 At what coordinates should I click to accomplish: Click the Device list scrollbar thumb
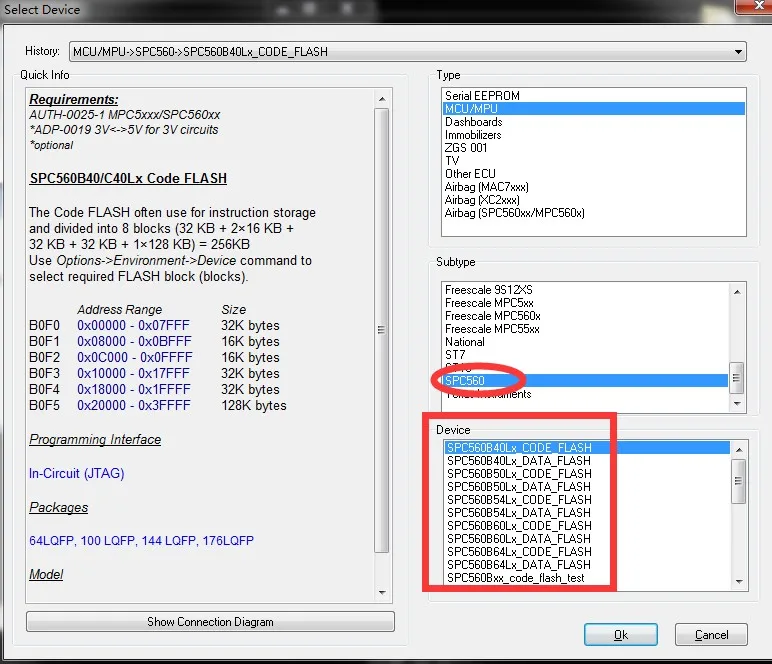click(738, 481)
